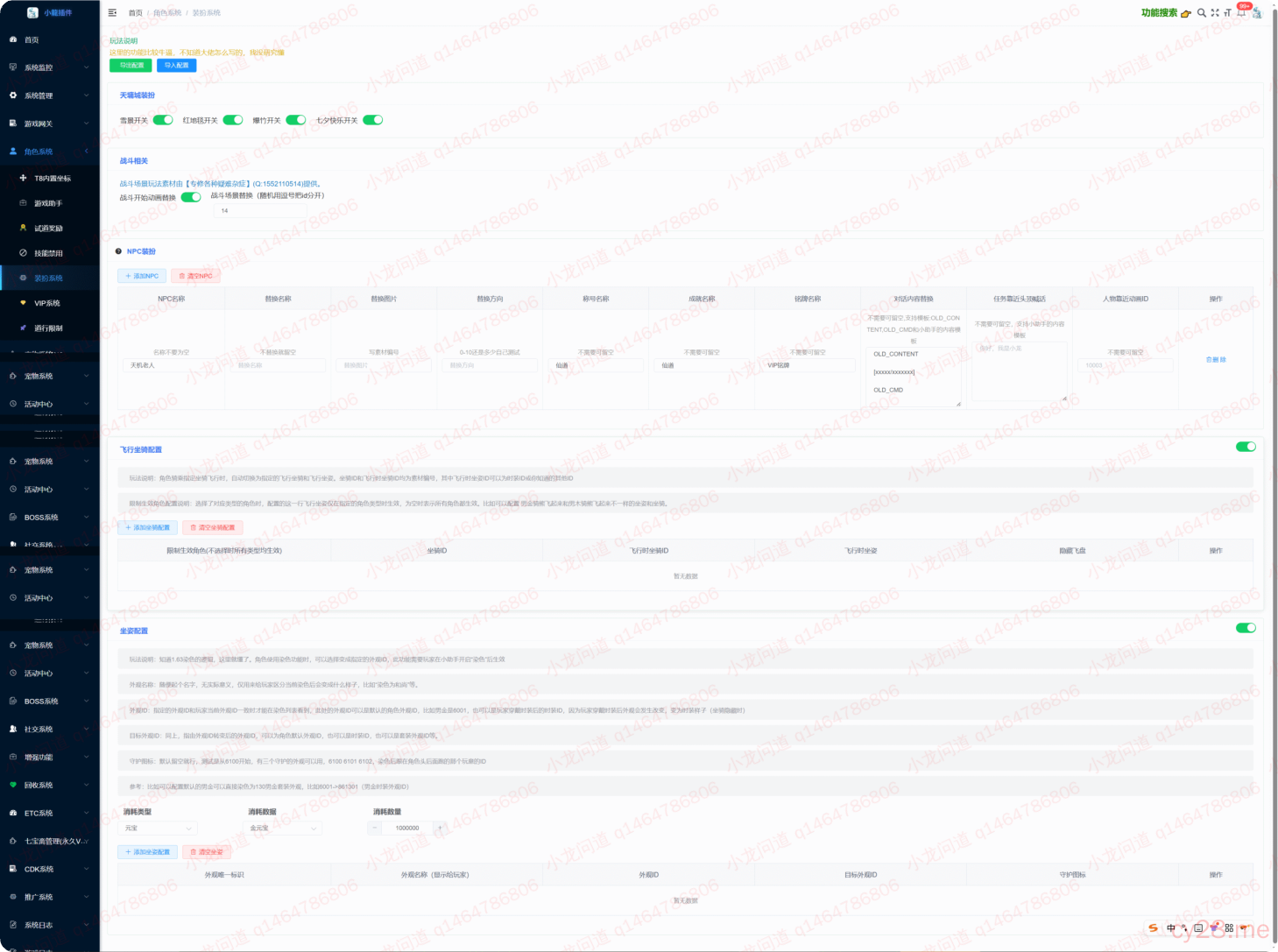Select 游戏助手 in the sidebar

(48, 203)
